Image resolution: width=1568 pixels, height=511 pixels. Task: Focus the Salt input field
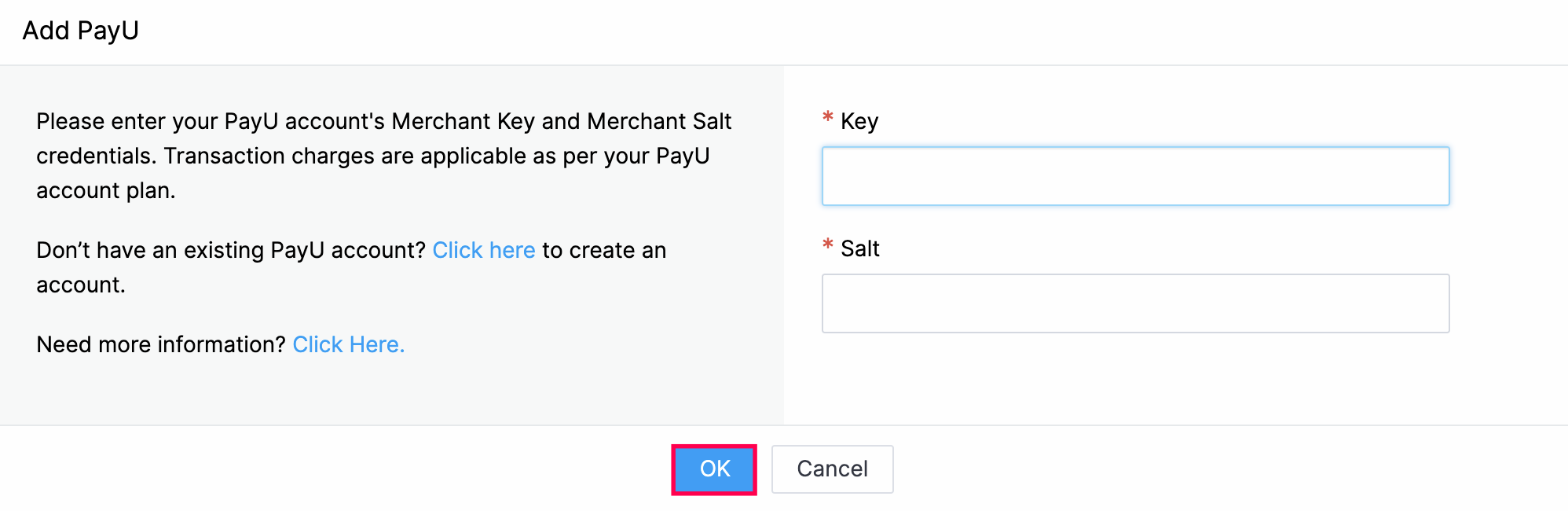click(x=1135, y=303)
